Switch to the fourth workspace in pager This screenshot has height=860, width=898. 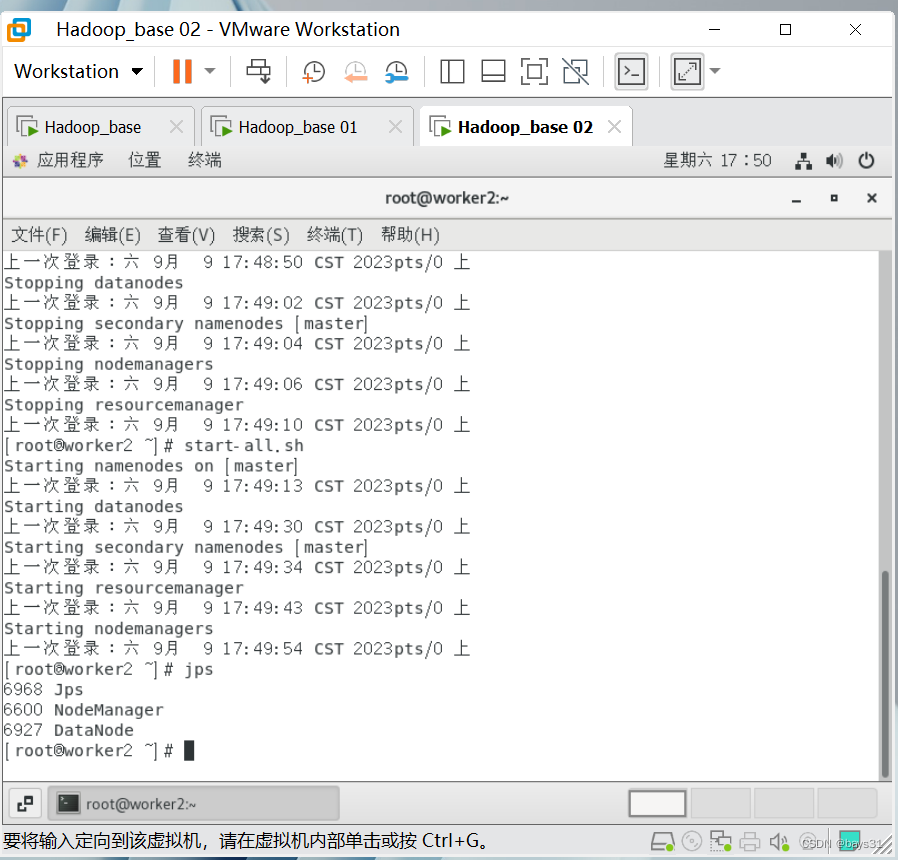coord(847,804)
